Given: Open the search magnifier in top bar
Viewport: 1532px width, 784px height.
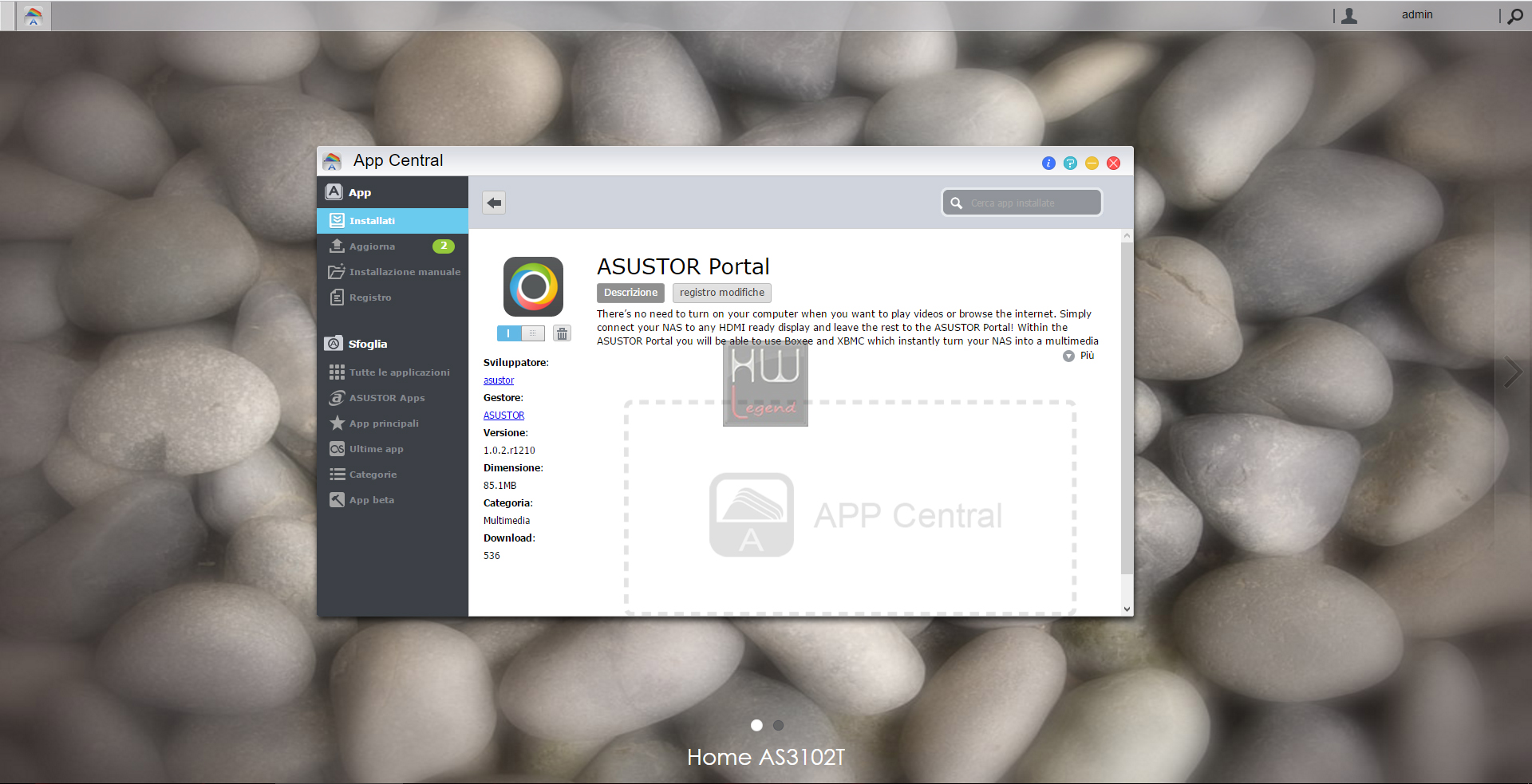Looking at the screenshot, I should pyautogui.click(x=1514, y=16).
